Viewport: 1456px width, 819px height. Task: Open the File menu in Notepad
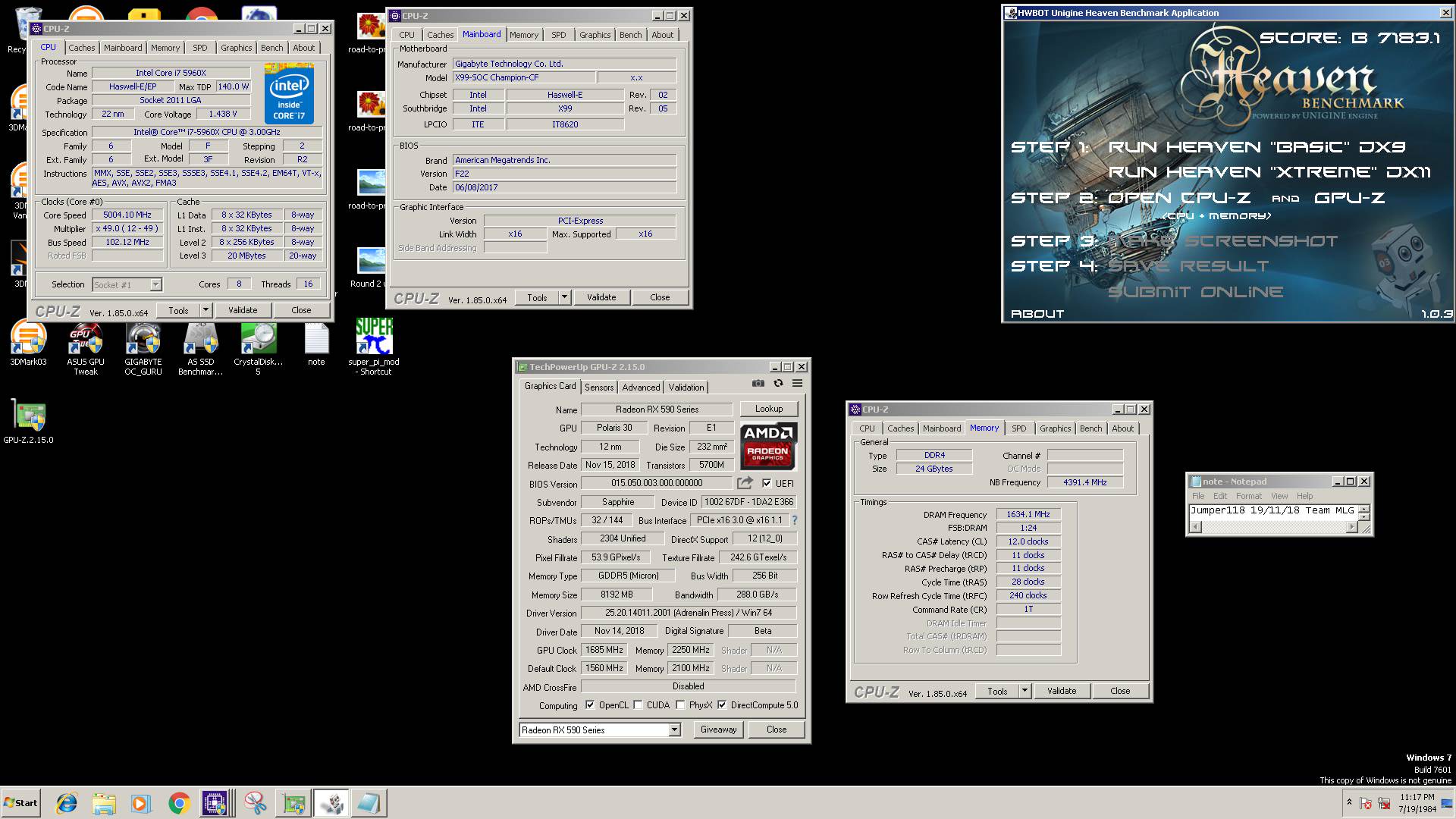[x=1198, y=496]
